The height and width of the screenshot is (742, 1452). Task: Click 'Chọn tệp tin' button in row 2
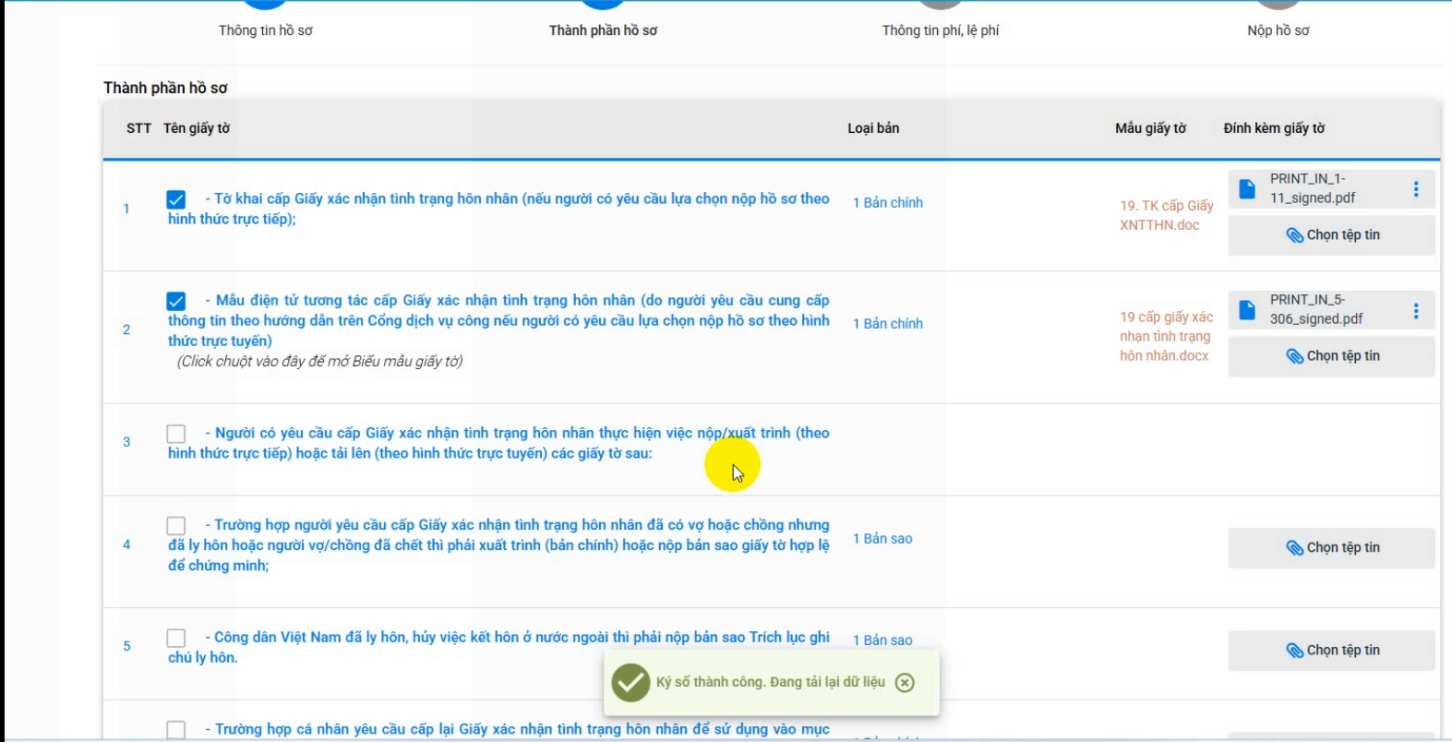point(1331,356)
